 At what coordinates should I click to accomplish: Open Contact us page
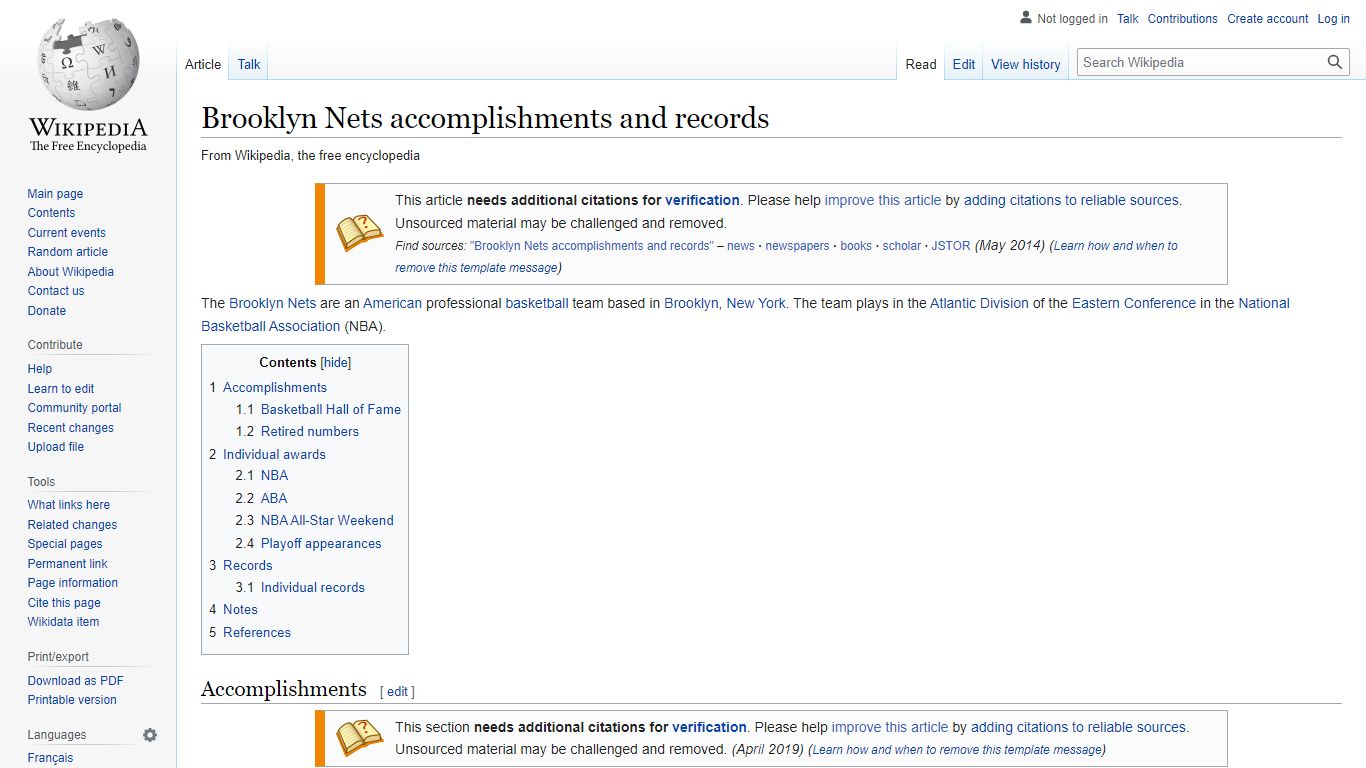(x=56, y=291)
